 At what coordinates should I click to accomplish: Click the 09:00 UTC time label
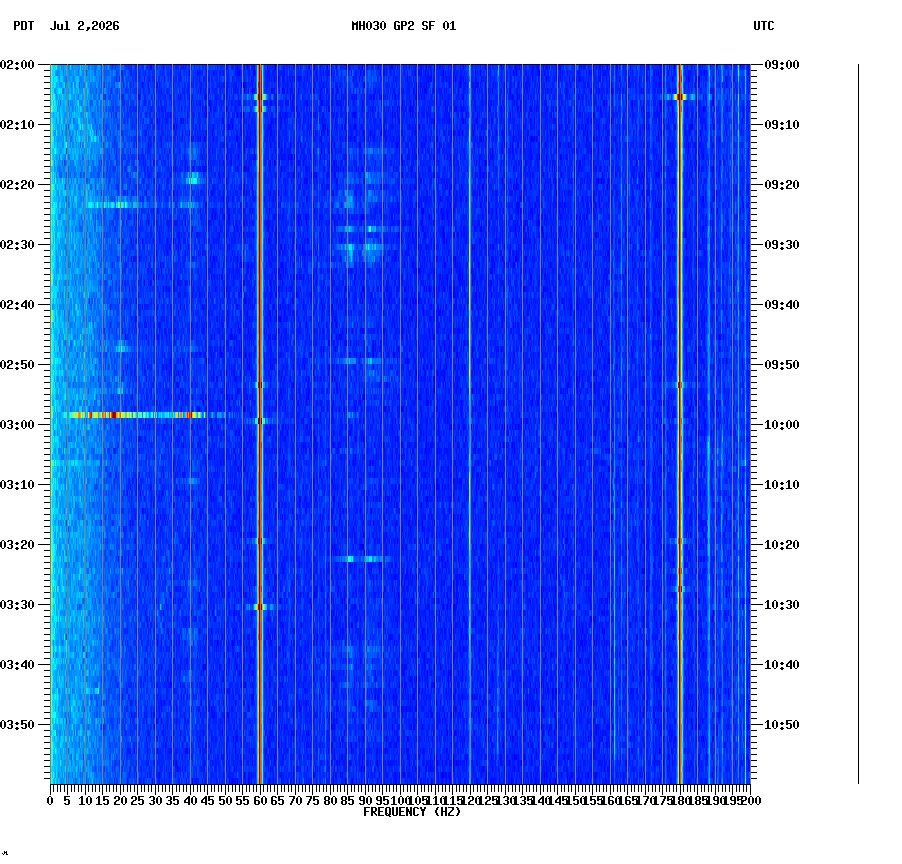[x=782, y=65]
